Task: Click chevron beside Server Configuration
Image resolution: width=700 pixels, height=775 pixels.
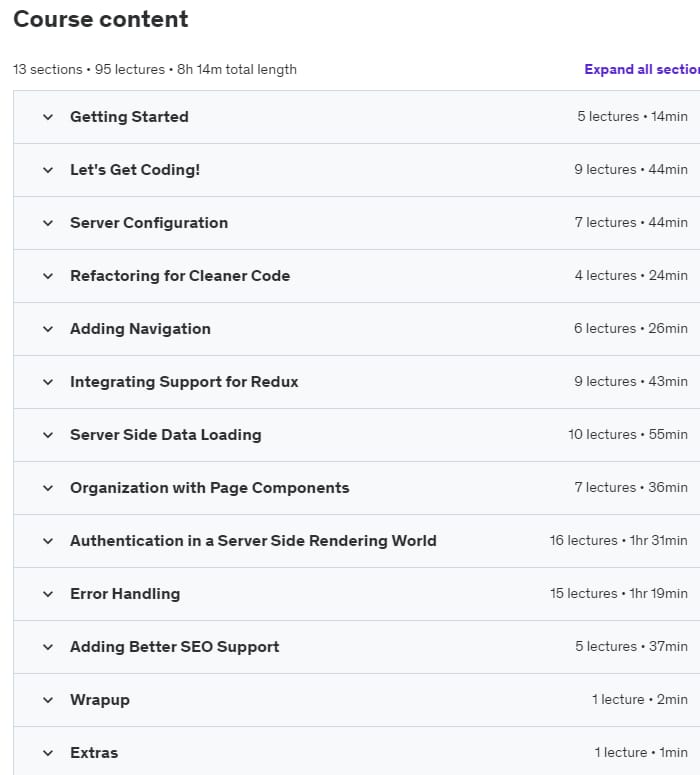Action: 48,223
